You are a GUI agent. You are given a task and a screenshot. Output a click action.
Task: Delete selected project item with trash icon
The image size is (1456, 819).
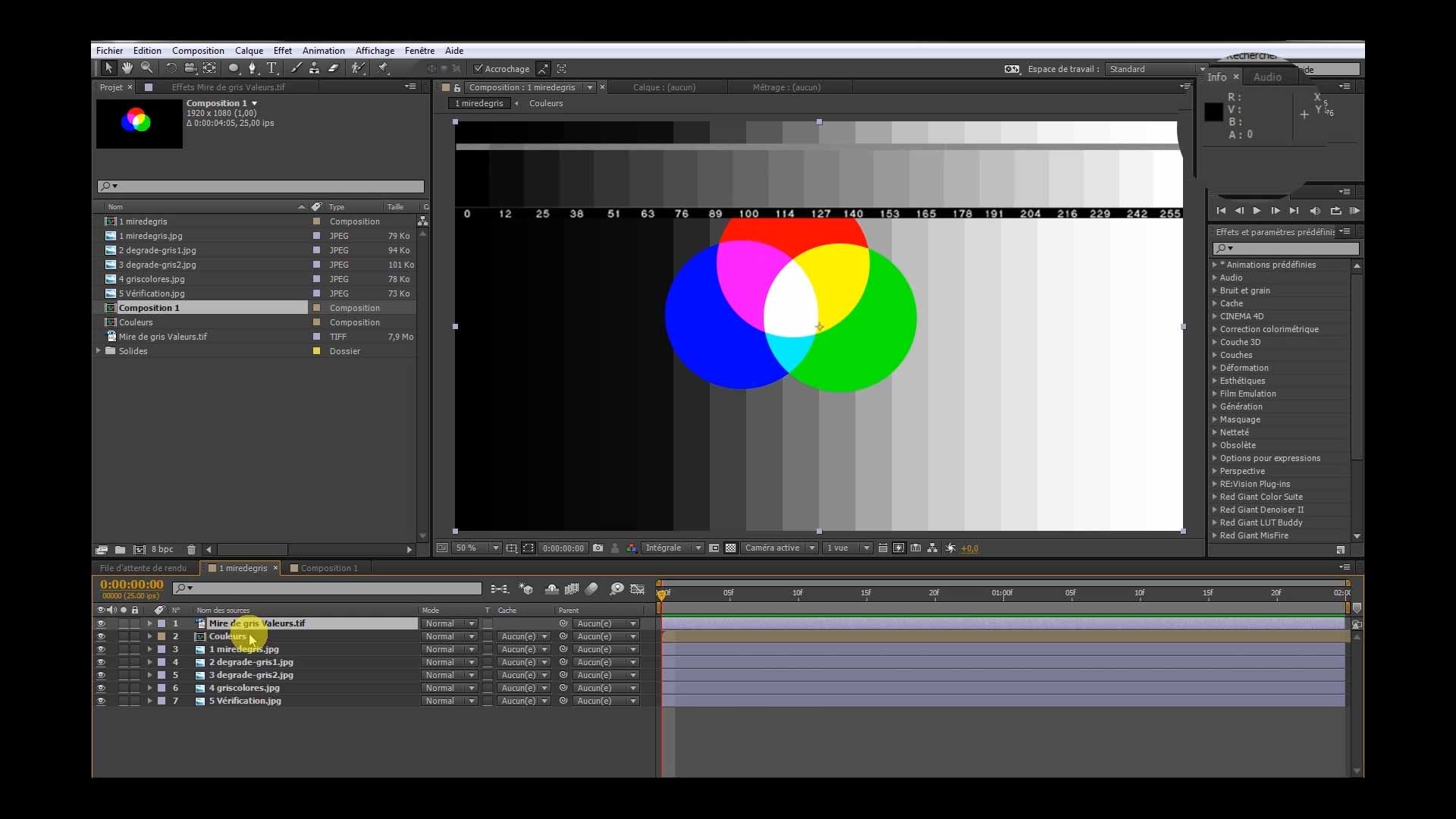coord(191,550)
